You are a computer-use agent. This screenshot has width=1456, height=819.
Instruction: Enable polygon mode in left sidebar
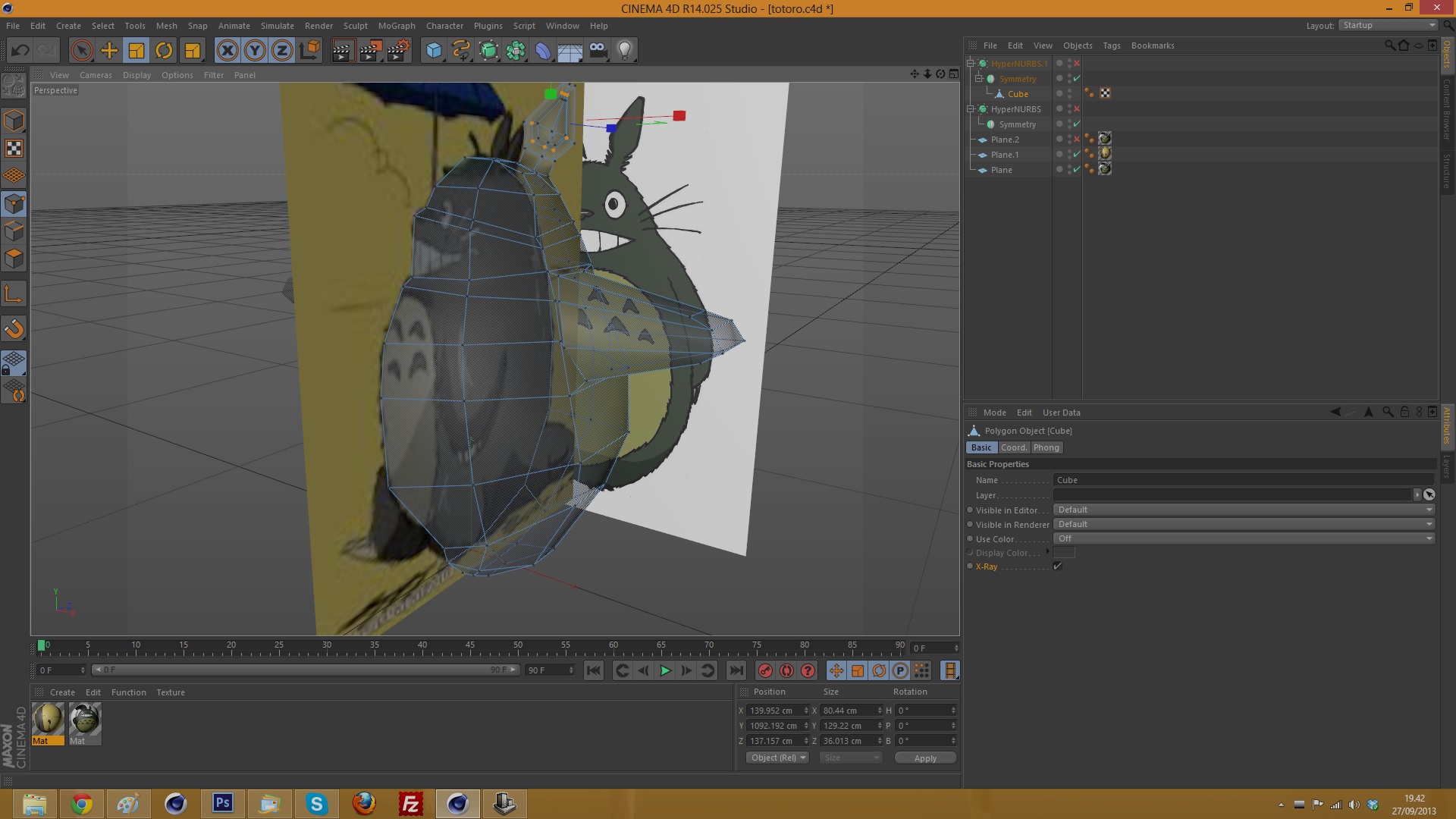[14, 259]
